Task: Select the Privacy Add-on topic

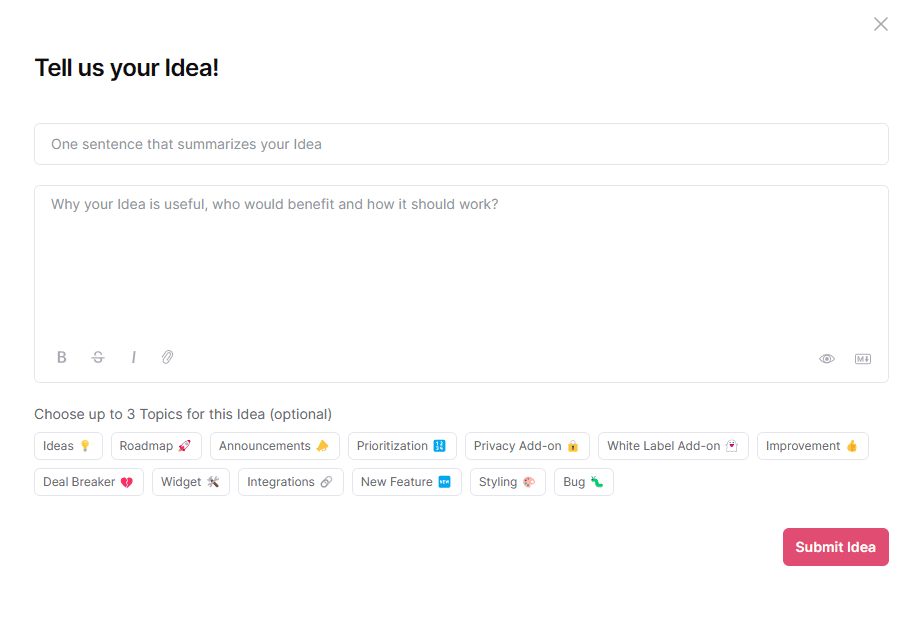Action: tap(526, 446)
